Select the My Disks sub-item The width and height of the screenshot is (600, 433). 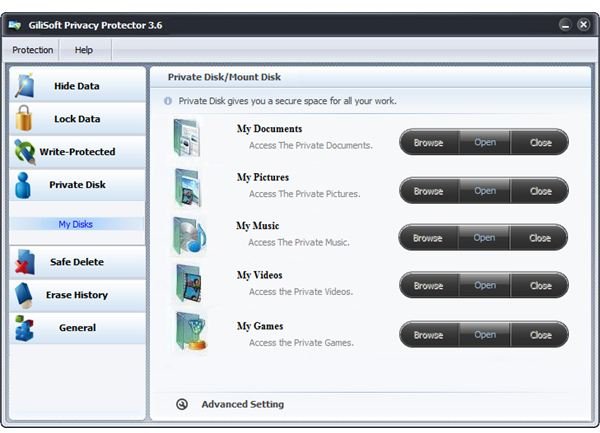pyautogui.click(x=75, y=224)
